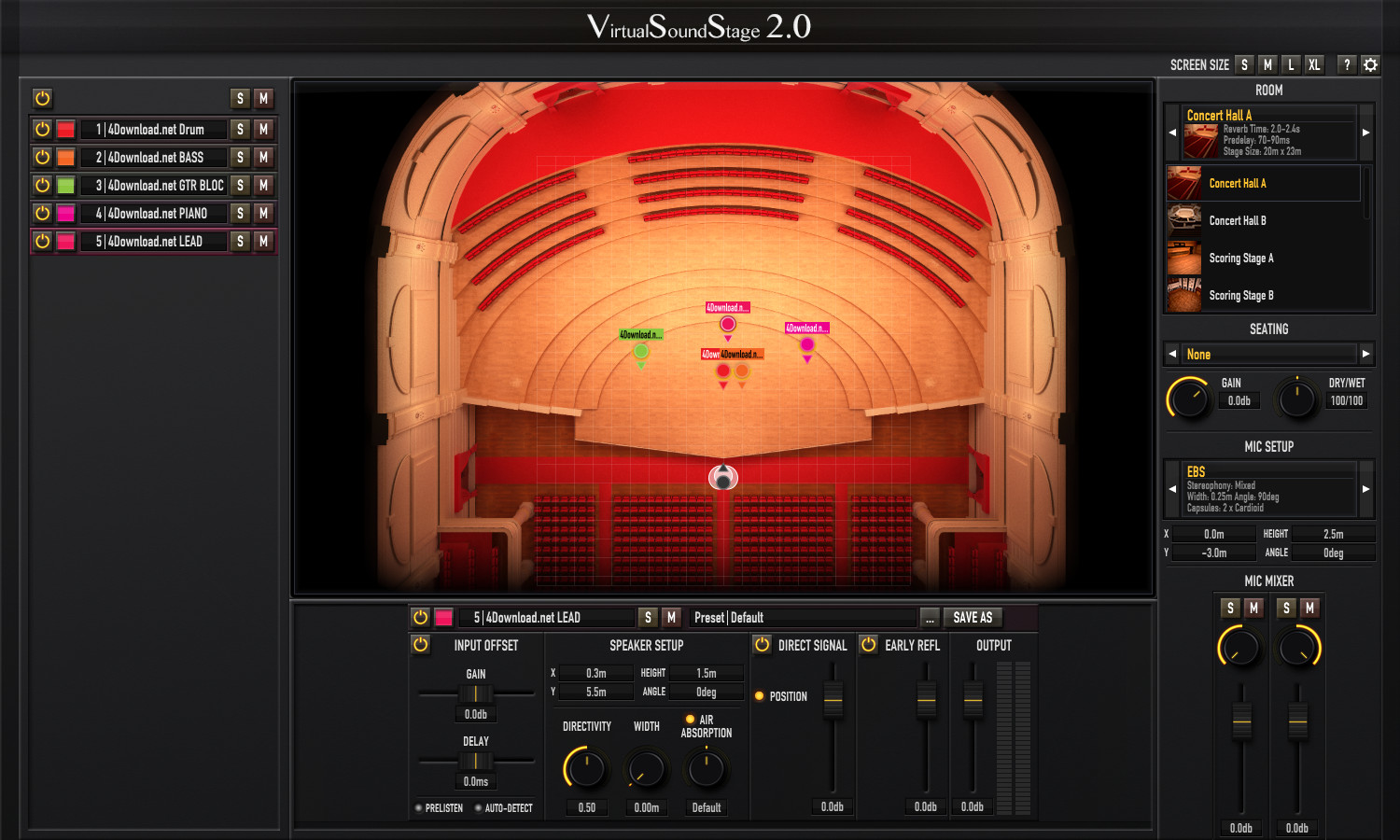Solo the LEAD track in track list
This screenshot has height=840, width=1400.
pos(240,241)
